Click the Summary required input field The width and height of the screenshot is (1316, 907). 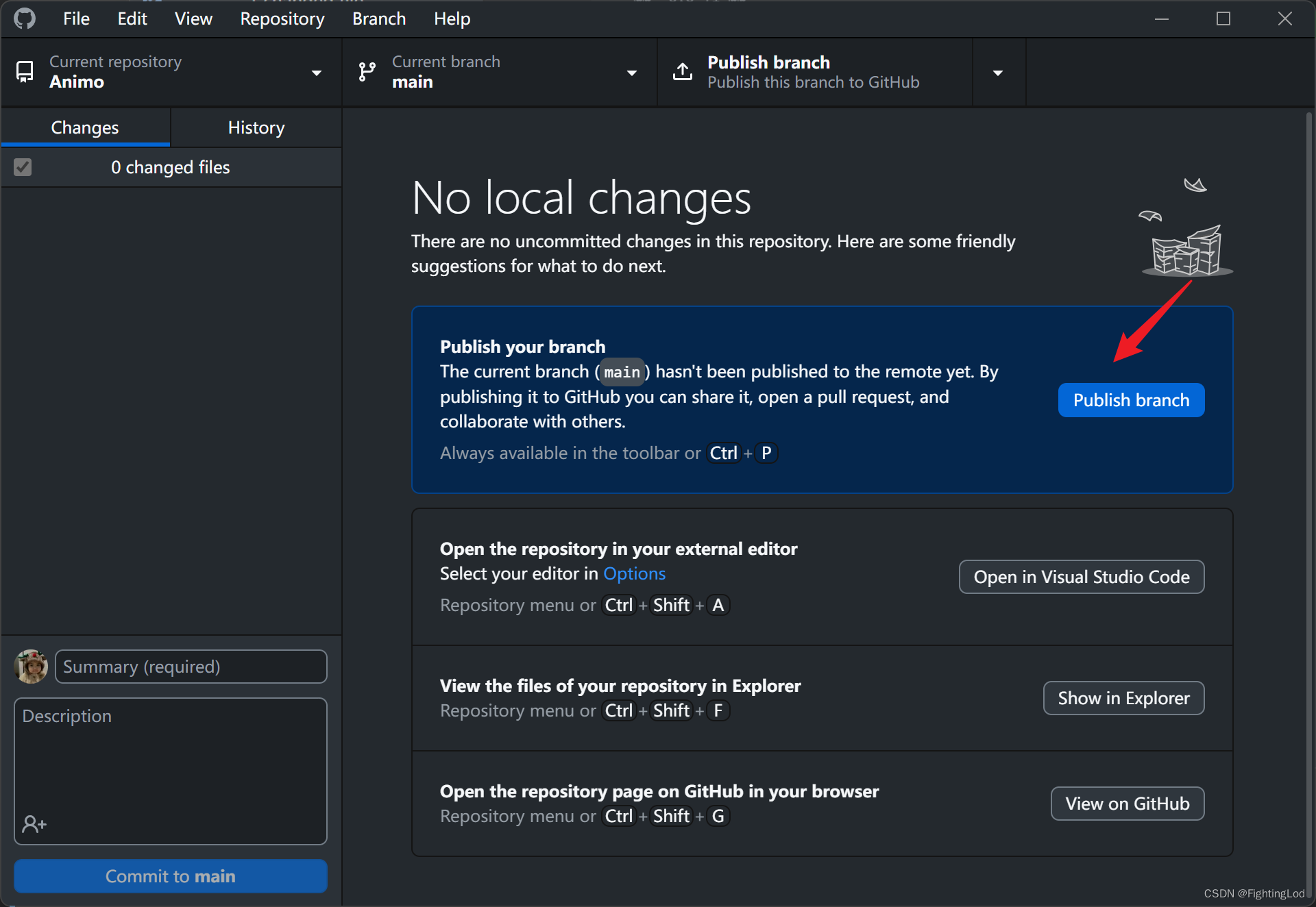[x=191, y=667]
